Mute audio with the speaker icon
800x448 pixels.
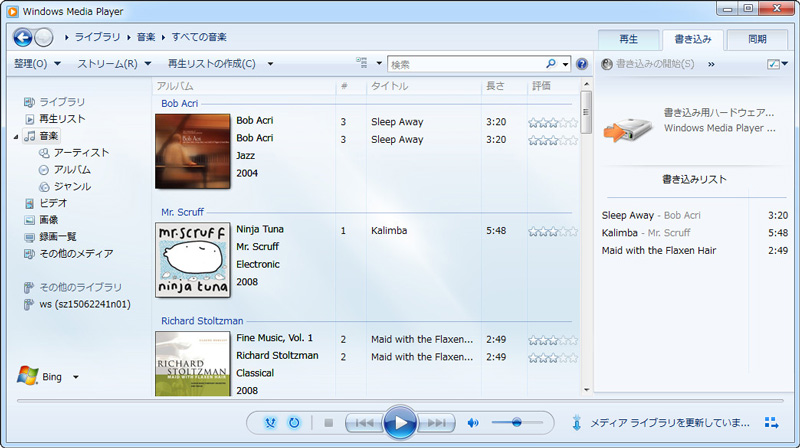[473, 422]
